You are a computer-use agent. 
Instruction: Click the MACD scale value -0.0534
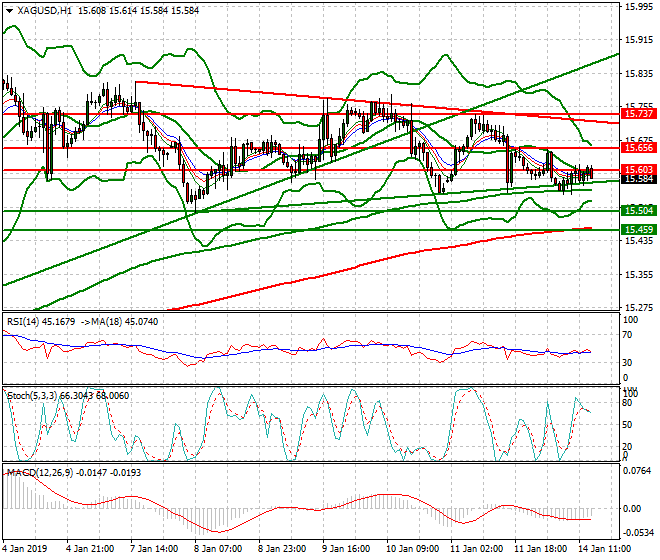click(639, 533)
